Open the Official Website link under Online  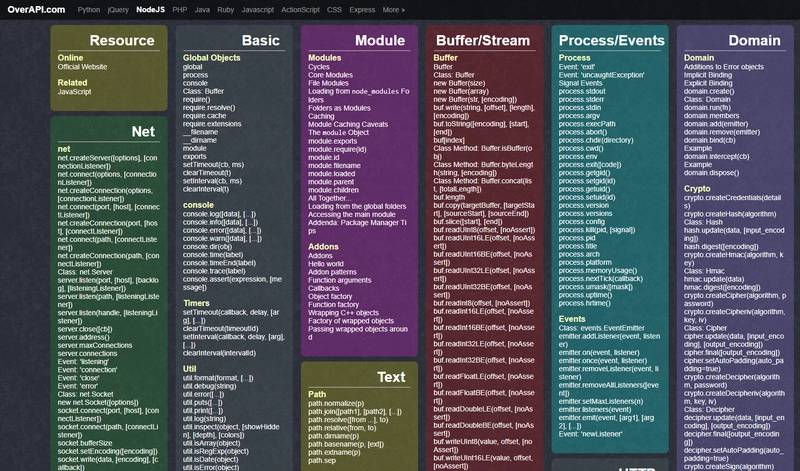click(x=82, y=67)
